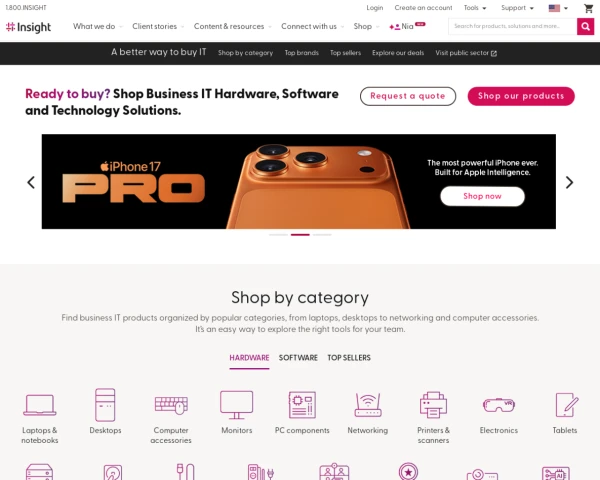Switch to the TOP SELLERS tab
Viewport: 600px width, 480px height.
coord(349,358)
